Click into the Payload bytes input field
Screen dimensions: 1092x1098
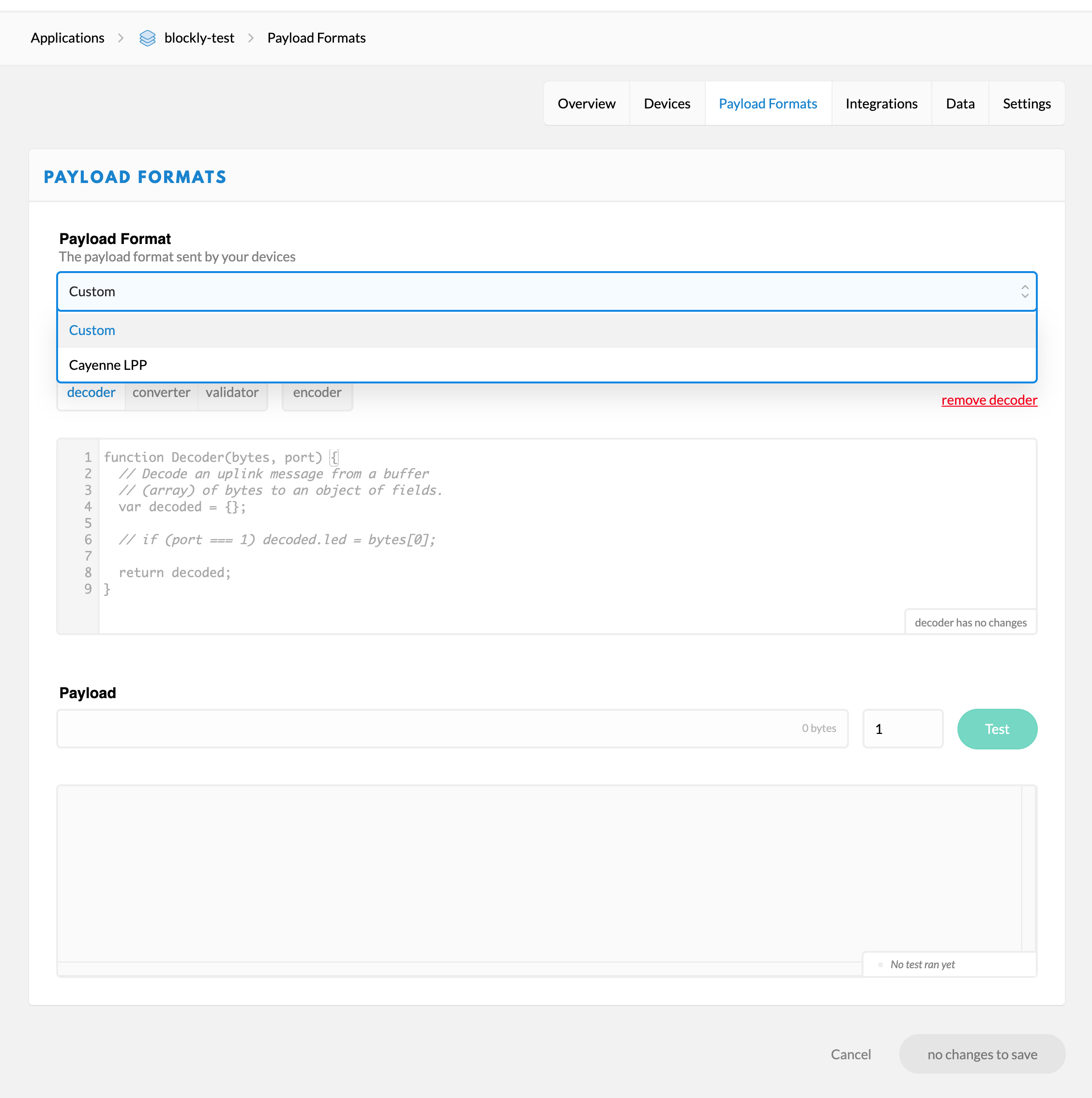426,729
